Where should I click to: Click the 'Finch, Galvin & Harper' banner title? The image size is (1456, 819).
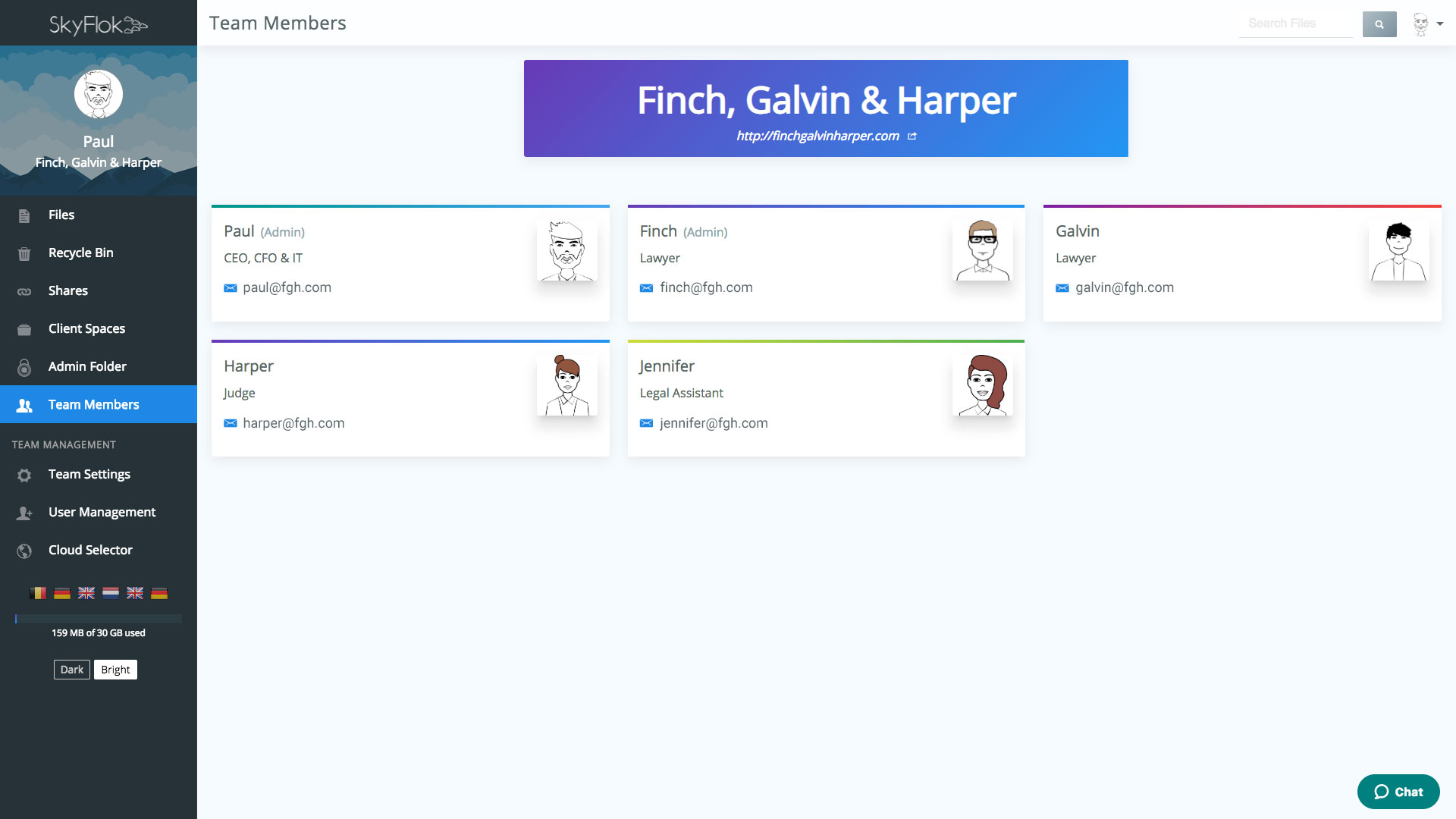tap(826, 100)
